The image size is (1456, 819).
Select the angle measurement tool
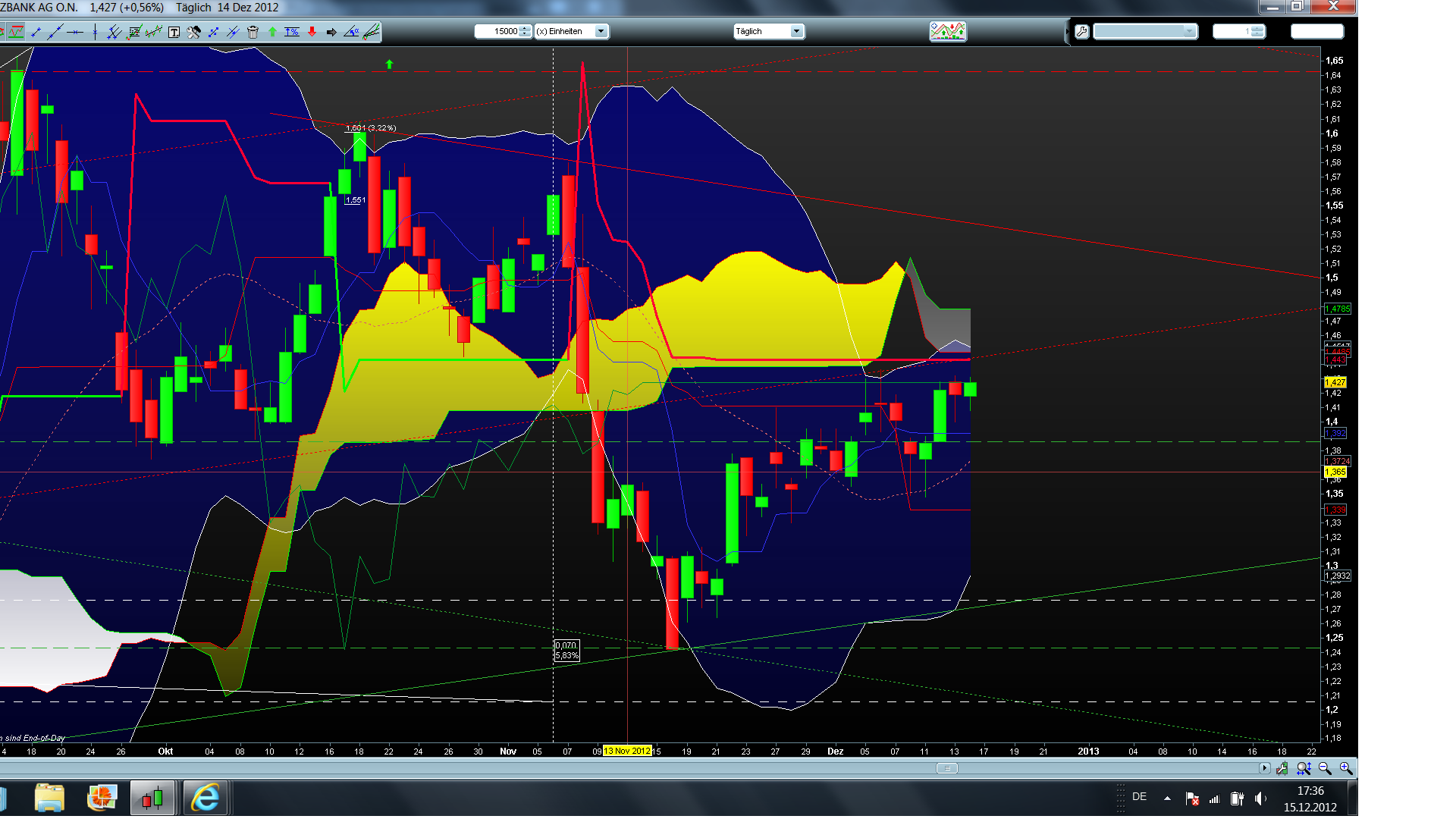[351, 32]
